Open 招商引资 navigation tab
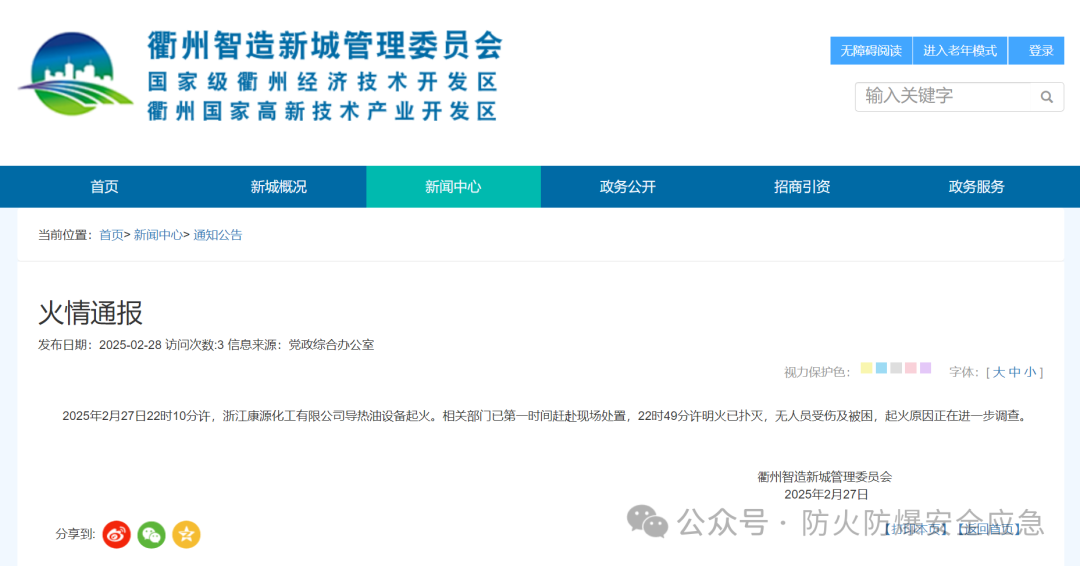1080x566 pixels. tap(802, 187)
